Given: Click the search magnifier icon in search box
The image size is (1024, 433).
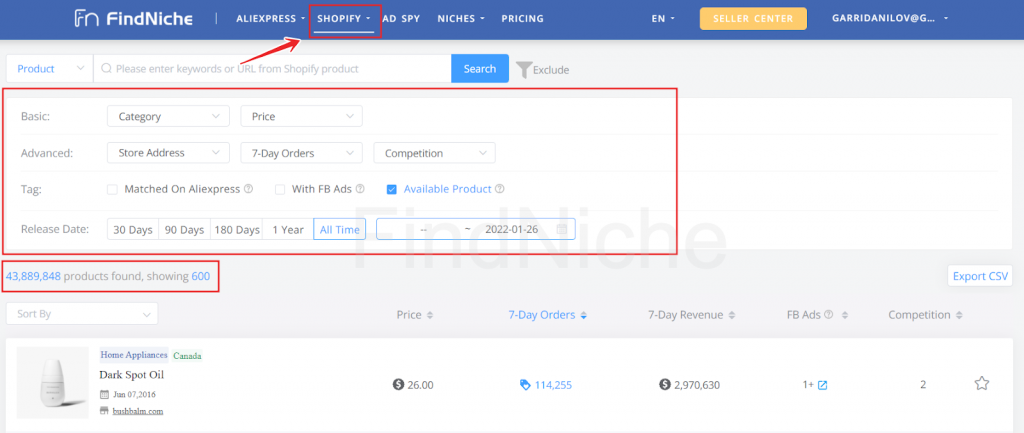Looking at the screenshot, I should point(105,69).
